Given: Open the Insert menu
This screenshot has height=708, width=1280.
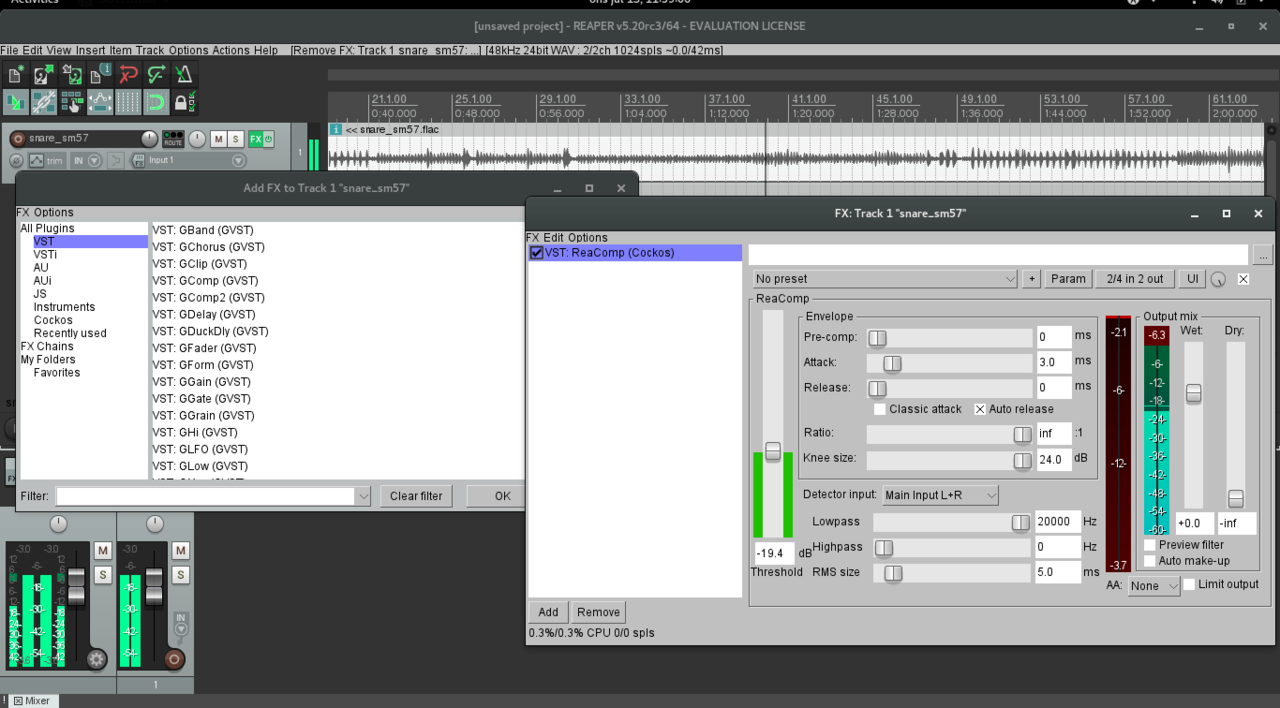Looking at the screenshot, I should click(90, 50).
